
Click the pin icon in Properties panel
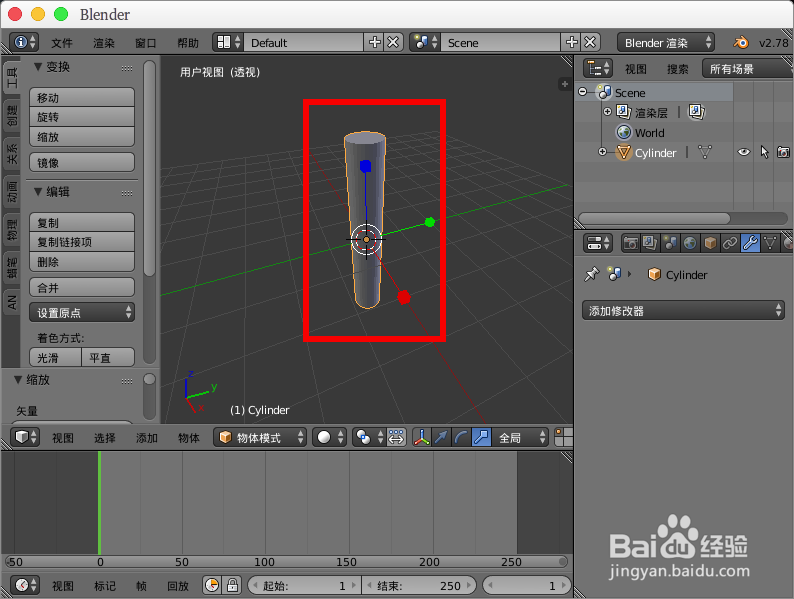591,274
